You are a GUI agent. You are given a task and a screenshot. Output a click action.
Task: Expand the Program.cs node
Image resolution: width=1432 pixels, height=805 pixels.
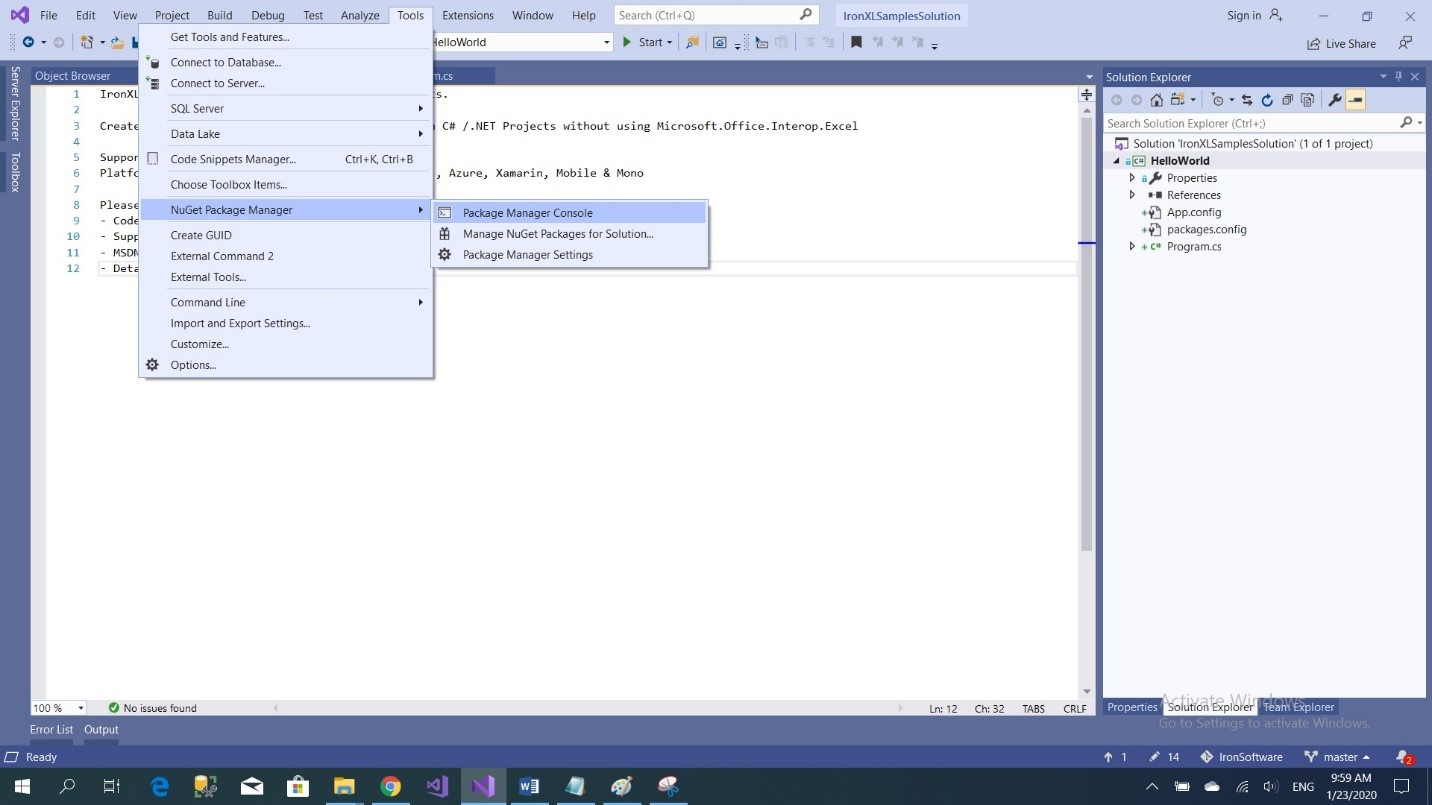tap(1132, 247)
